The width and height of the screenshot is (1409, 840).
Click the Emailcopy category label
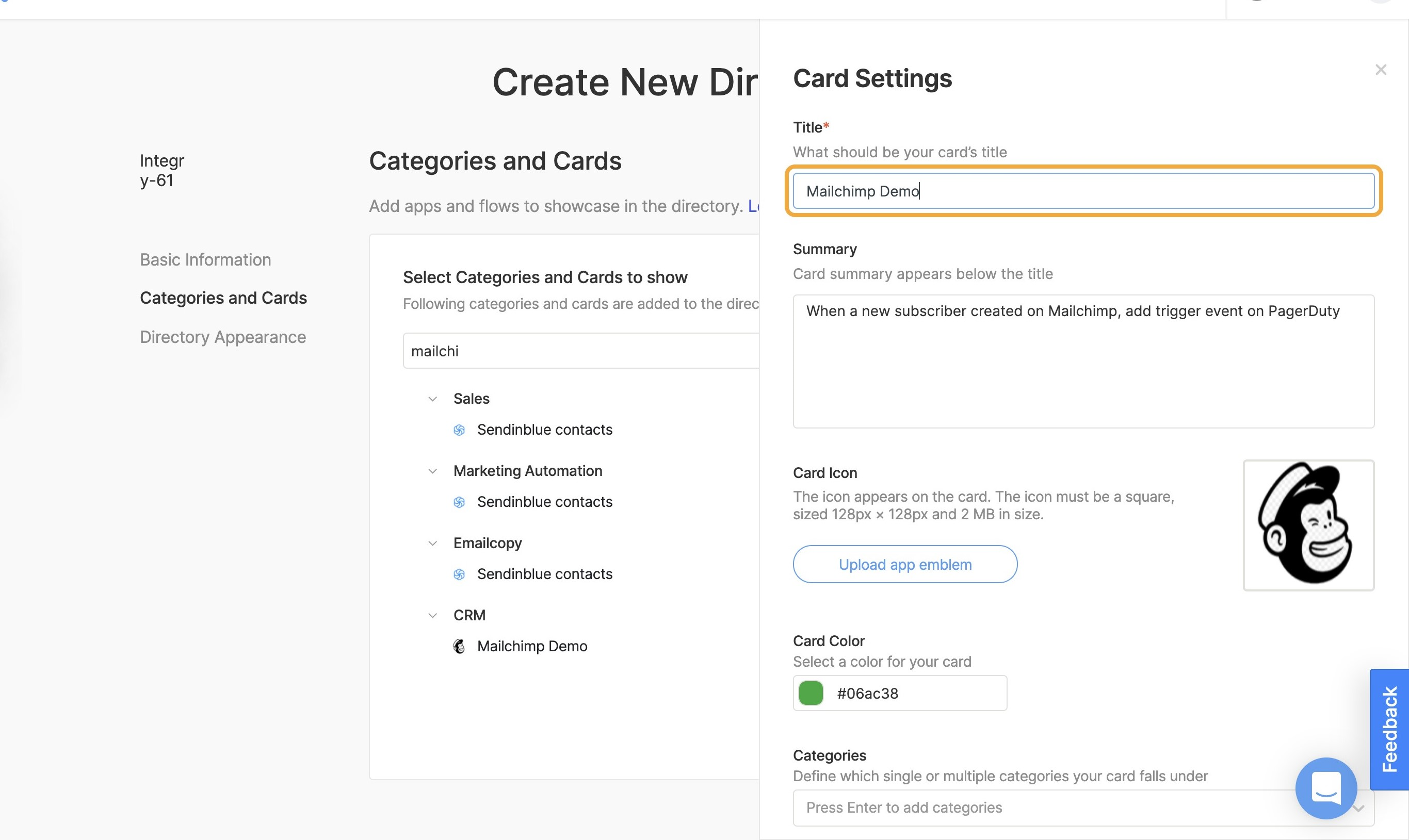tap(488, 543)
